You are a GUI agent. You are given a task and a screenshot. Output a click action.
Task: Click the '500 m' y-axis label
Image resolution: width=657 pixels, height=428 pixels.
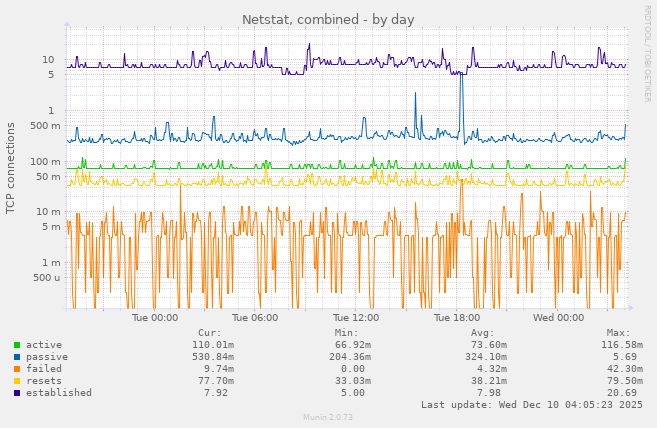pos(45,126)
